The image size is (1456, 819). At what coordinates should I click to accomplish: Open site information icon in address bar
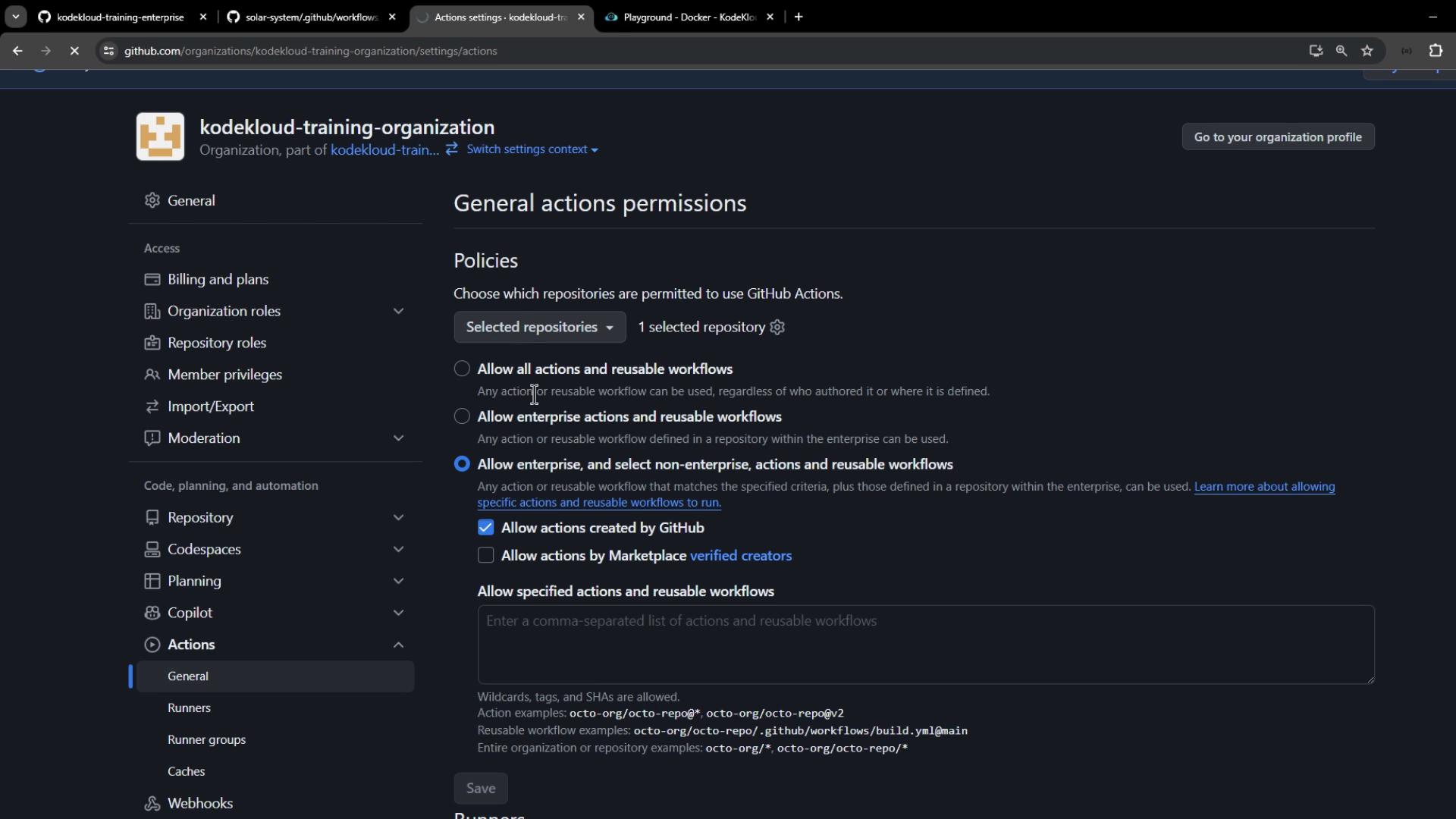tap(108, 51)
